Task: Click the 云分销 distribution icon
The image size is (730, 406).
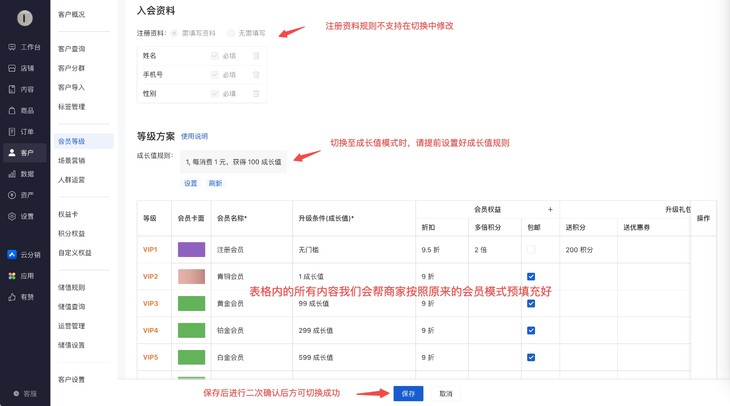Action: click(24, 255)
